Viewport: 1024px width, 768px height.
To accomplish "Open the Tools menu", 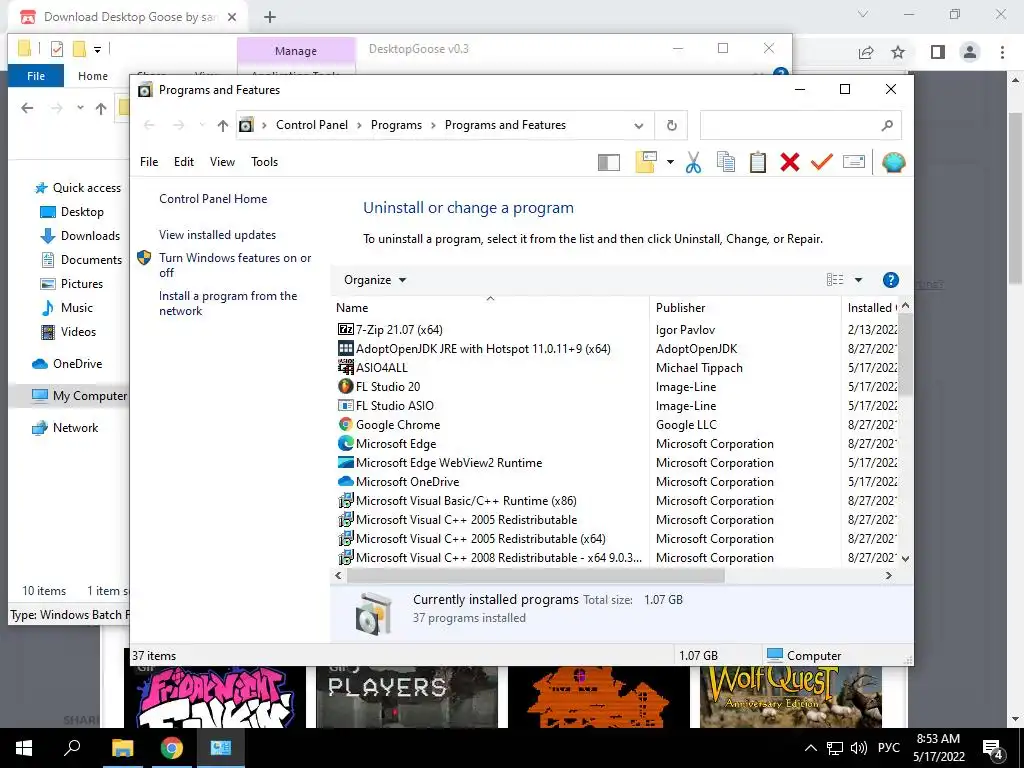I will pos(264,162).
